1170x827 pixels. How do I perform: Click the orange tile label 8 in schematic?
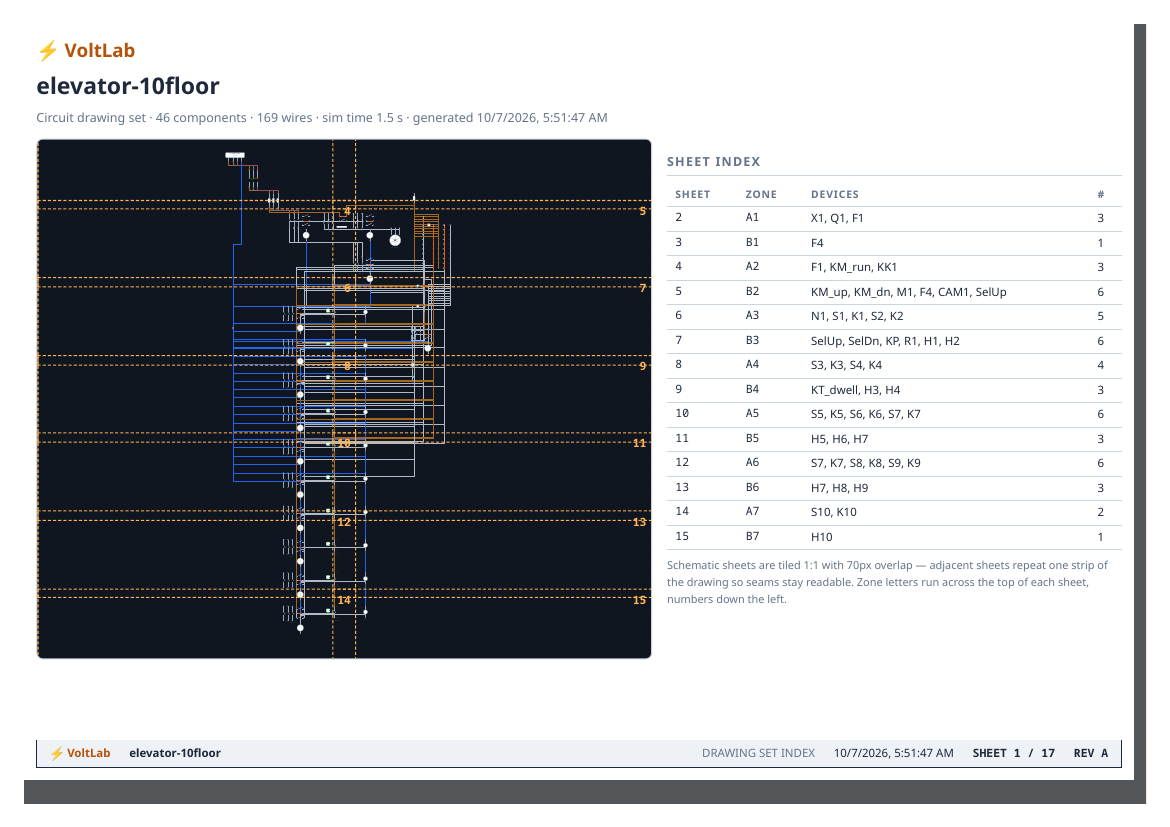(347, 366)
